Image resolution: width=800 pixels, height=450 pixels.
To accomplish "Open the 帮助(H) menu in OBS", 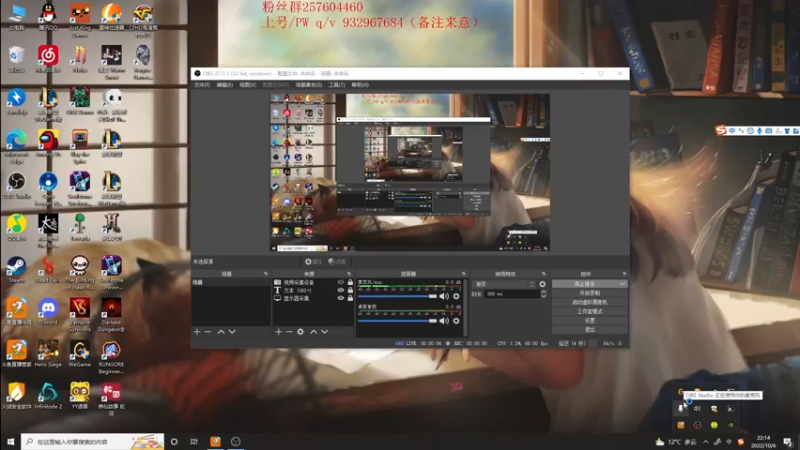I will tap(360, 85).
